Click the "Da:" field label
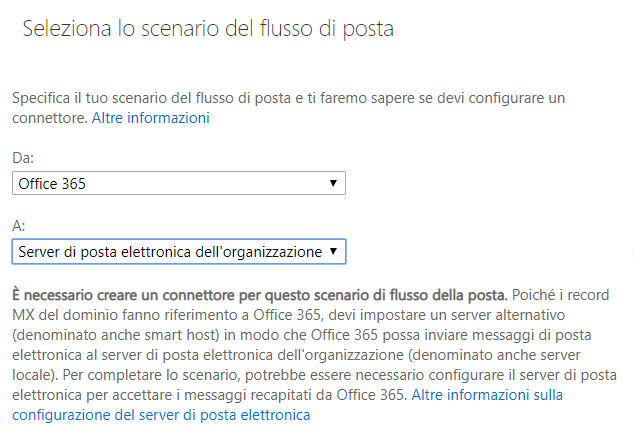Image resolution: width=634 pixels, height=441 pixels. coord(23,158)
